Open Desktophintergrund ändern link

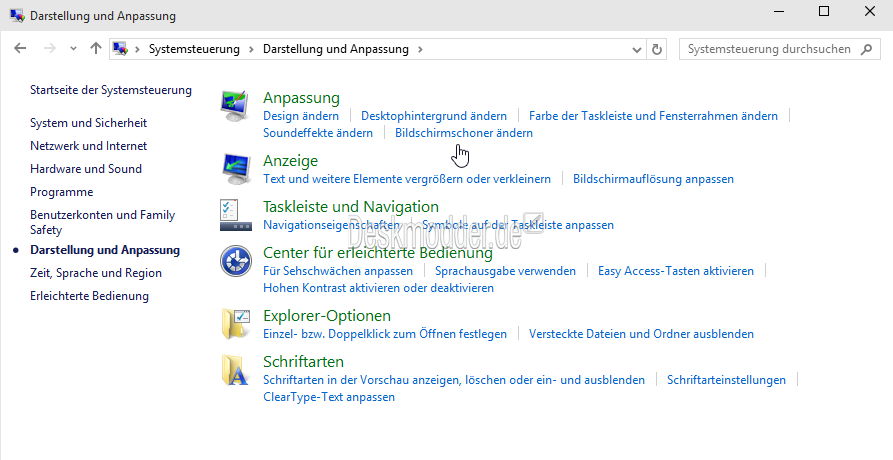tap(434, 116)
